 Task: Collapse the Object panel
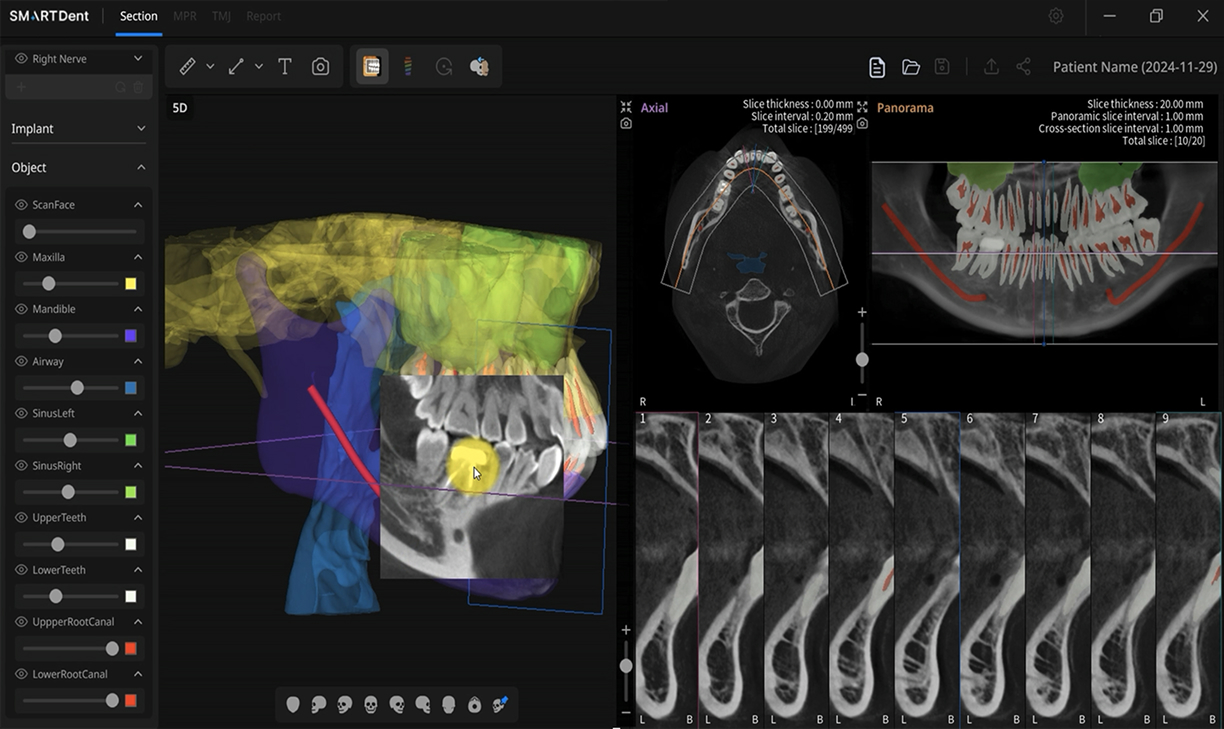(140, 168)
